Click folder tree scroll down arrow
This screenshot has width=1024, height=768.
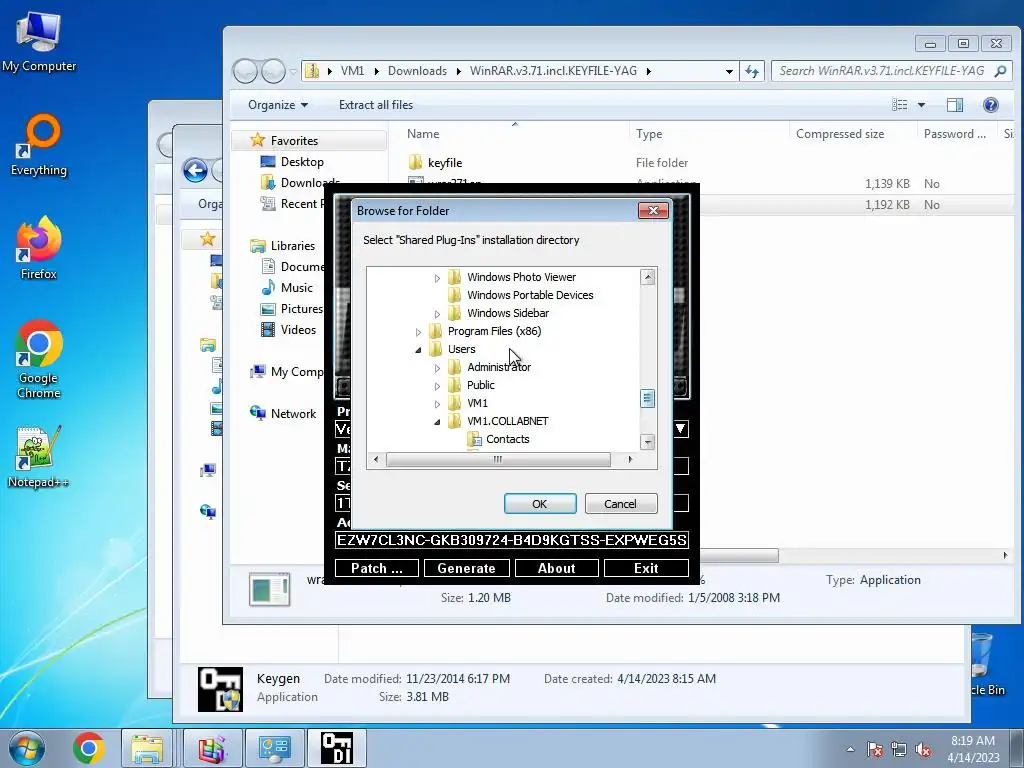(x=647, y=442)
